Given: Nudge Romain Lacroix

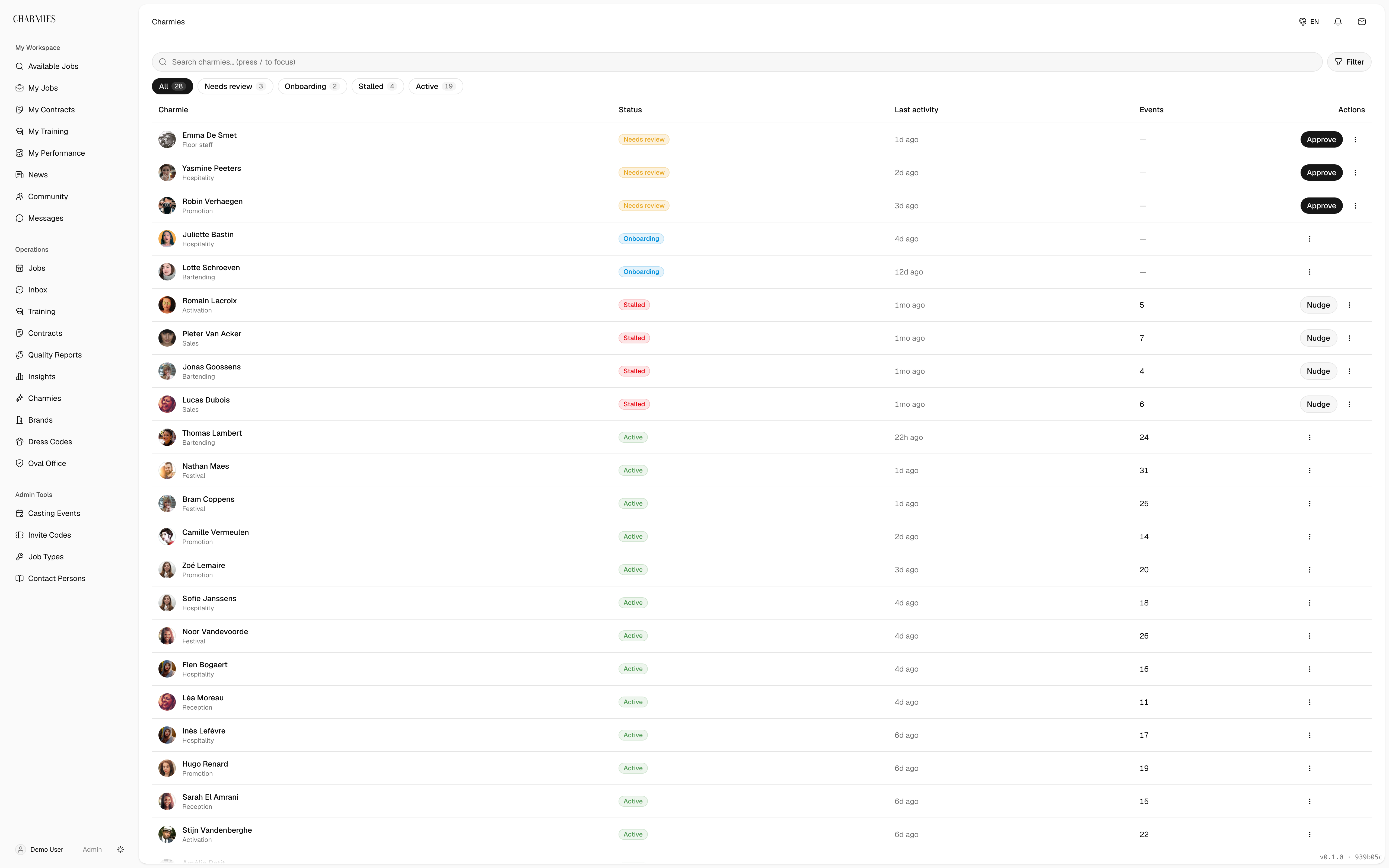Looking at the screenshot, I should (x=1318, y=305).
